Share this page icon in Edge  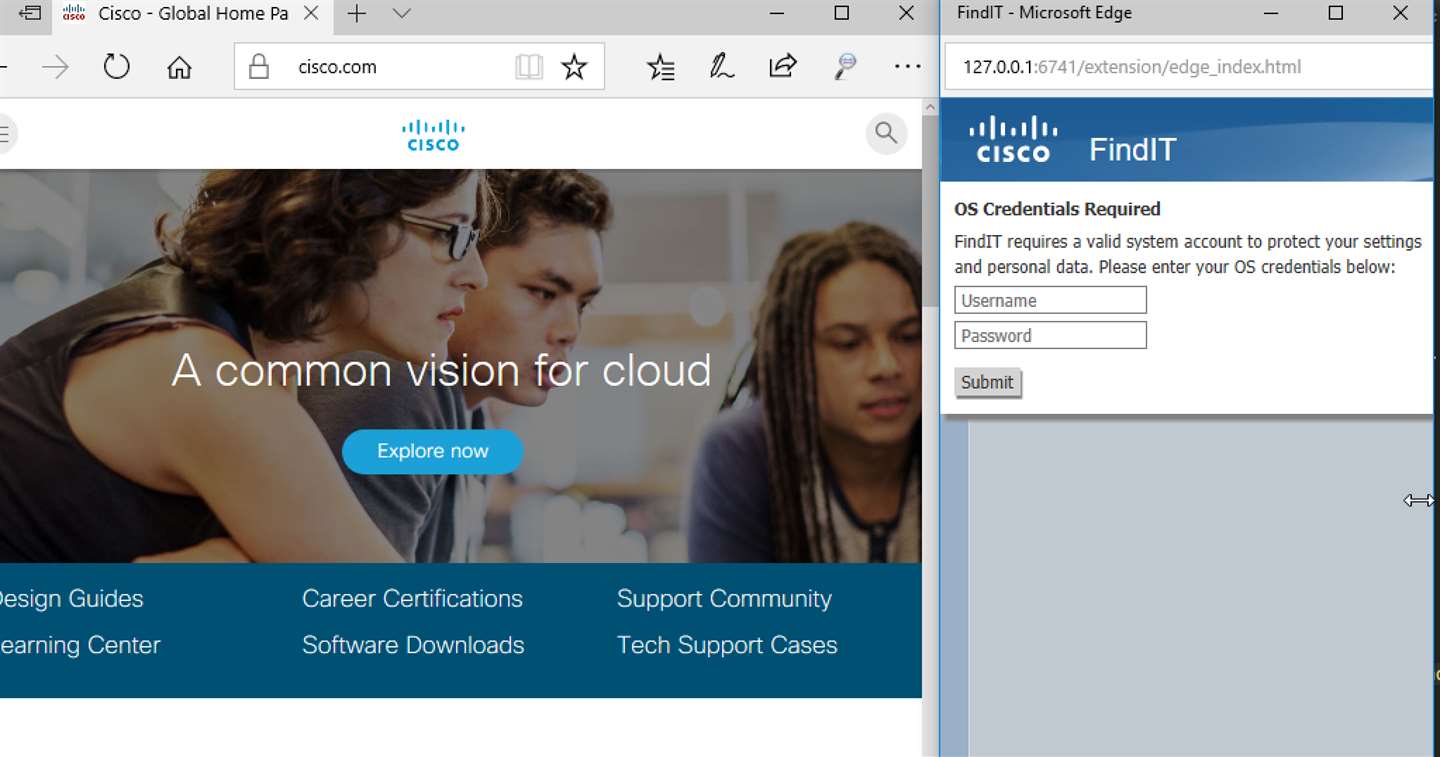click(x=783, y=66)
